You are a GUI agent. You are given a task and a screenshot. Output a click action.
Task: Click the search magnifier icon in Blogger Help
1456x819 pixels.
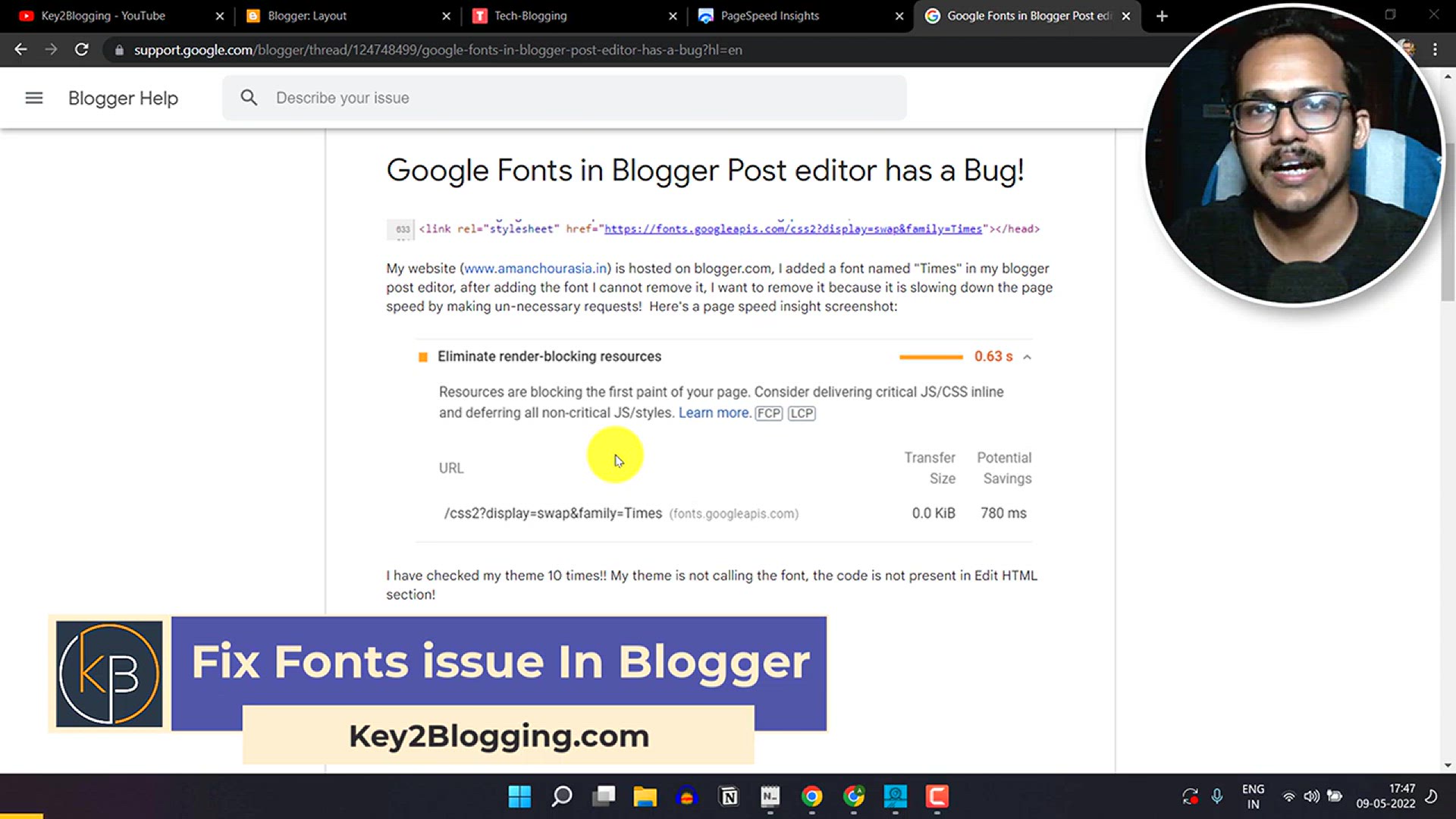(x=249, y=98)
